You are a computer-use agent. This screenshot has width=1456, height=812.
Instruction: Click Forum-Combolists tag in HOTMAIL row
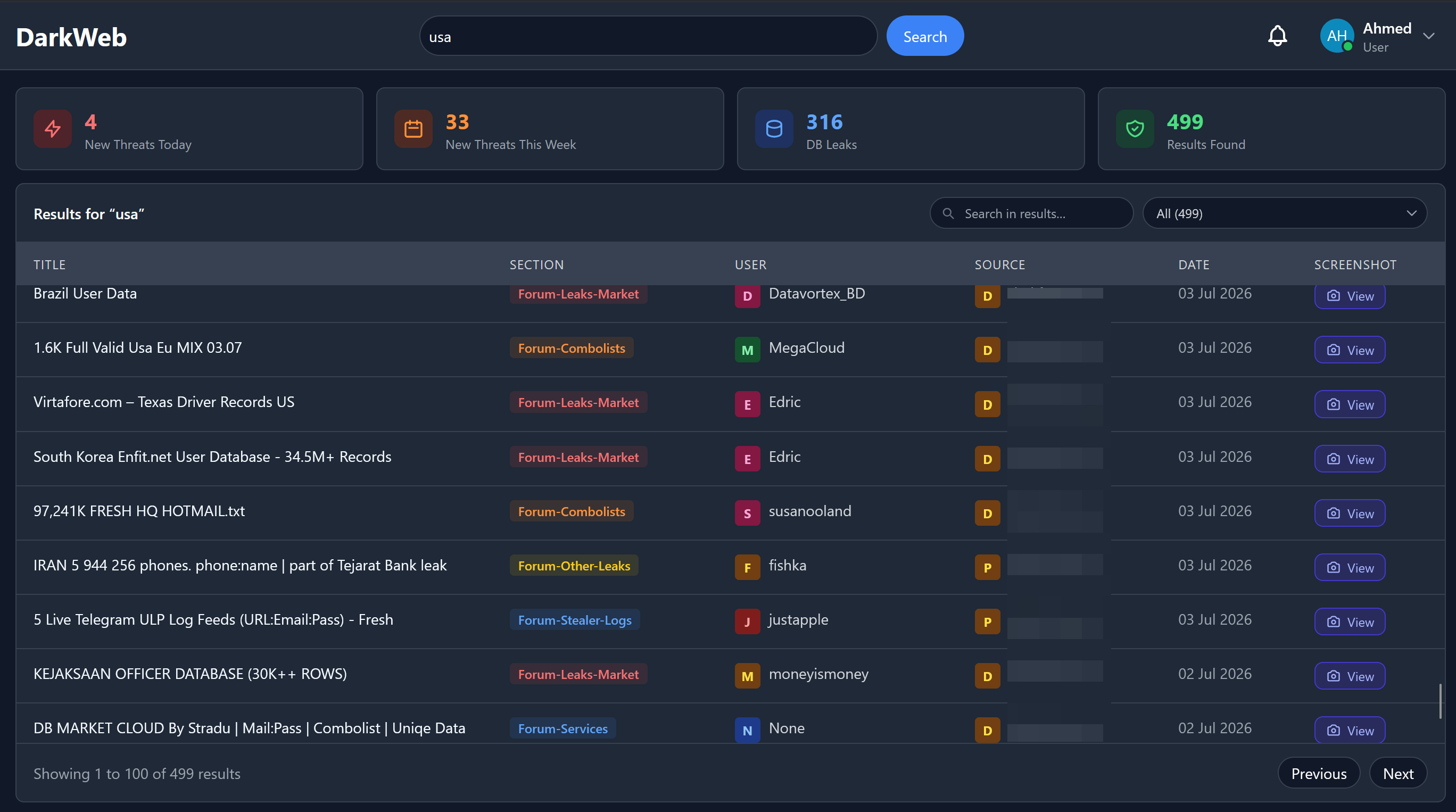572,511
